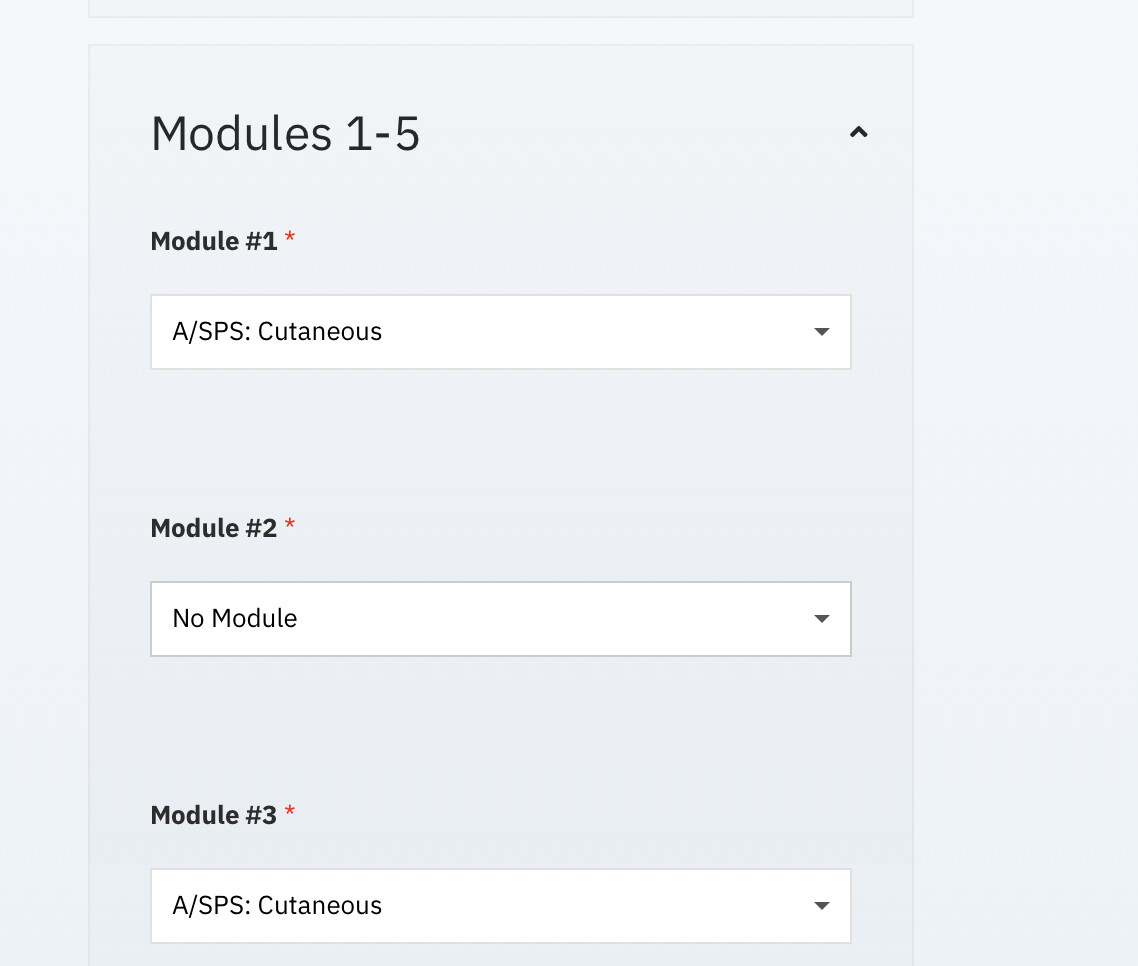Click the Module #3 dropdown arrow
Viewport: 1138px width, 966px height.
point(822,905)
